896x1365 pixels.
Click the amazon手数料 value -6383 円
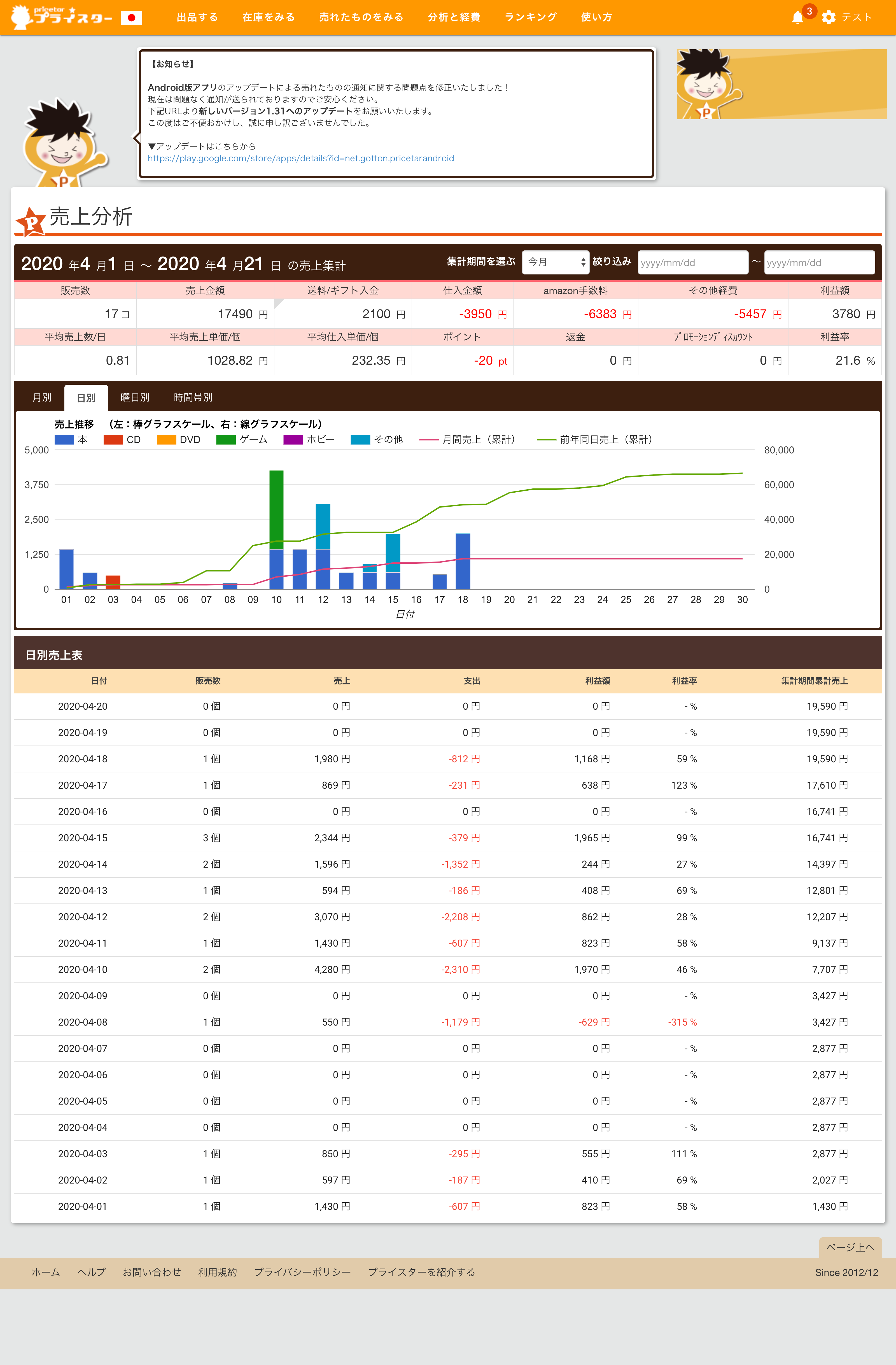pos(608,314)
